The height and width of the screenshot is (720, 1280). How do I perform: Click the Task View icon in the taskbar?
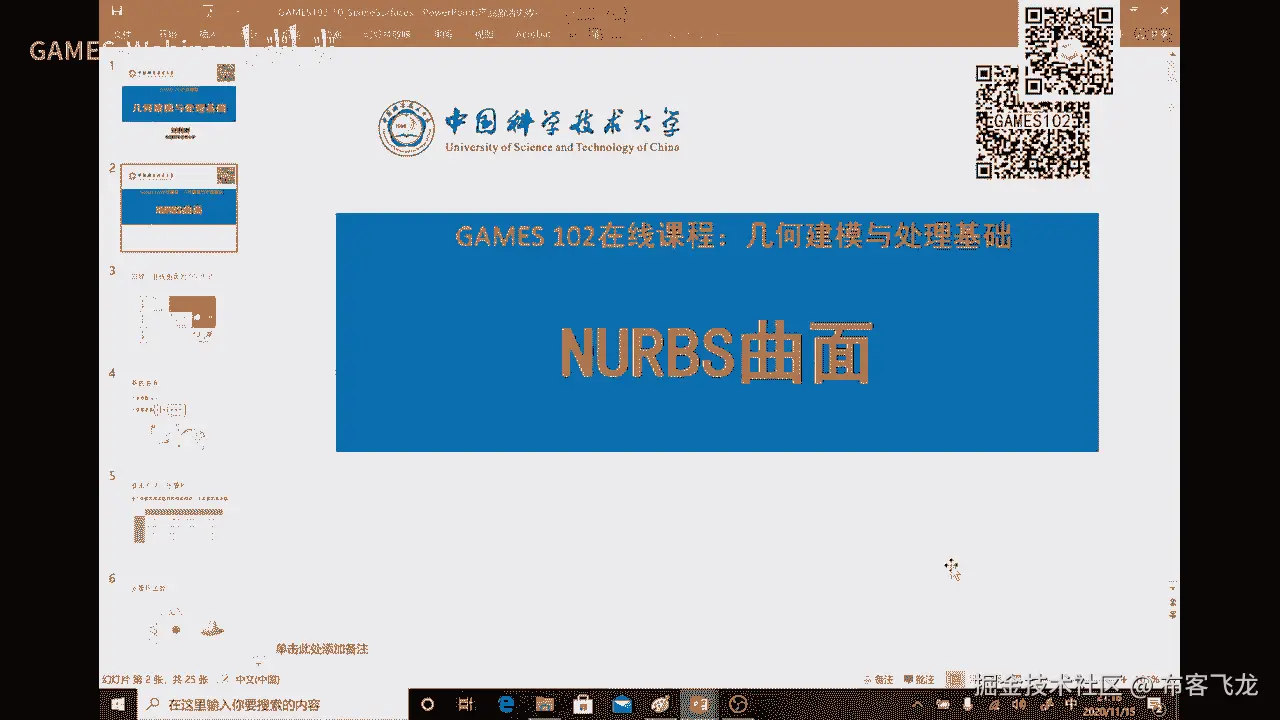pyautogui.click(x=466, y=704)
